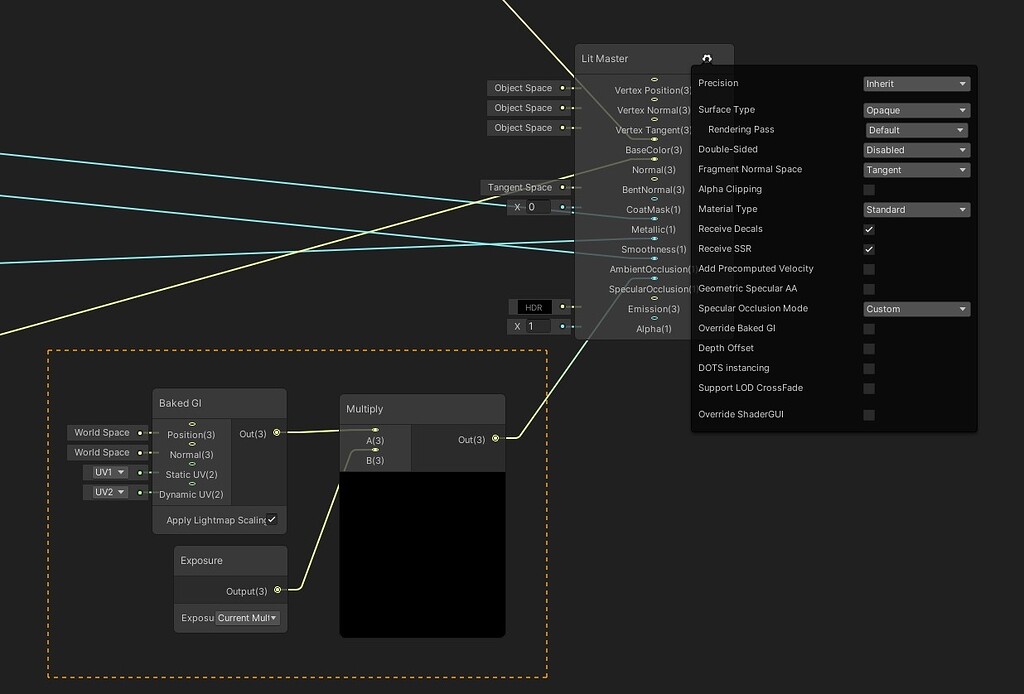Screen dimensions: 1024x694
Task: Enable the Alpha Clipping checkbox
Action: click(x=868, y=189)
